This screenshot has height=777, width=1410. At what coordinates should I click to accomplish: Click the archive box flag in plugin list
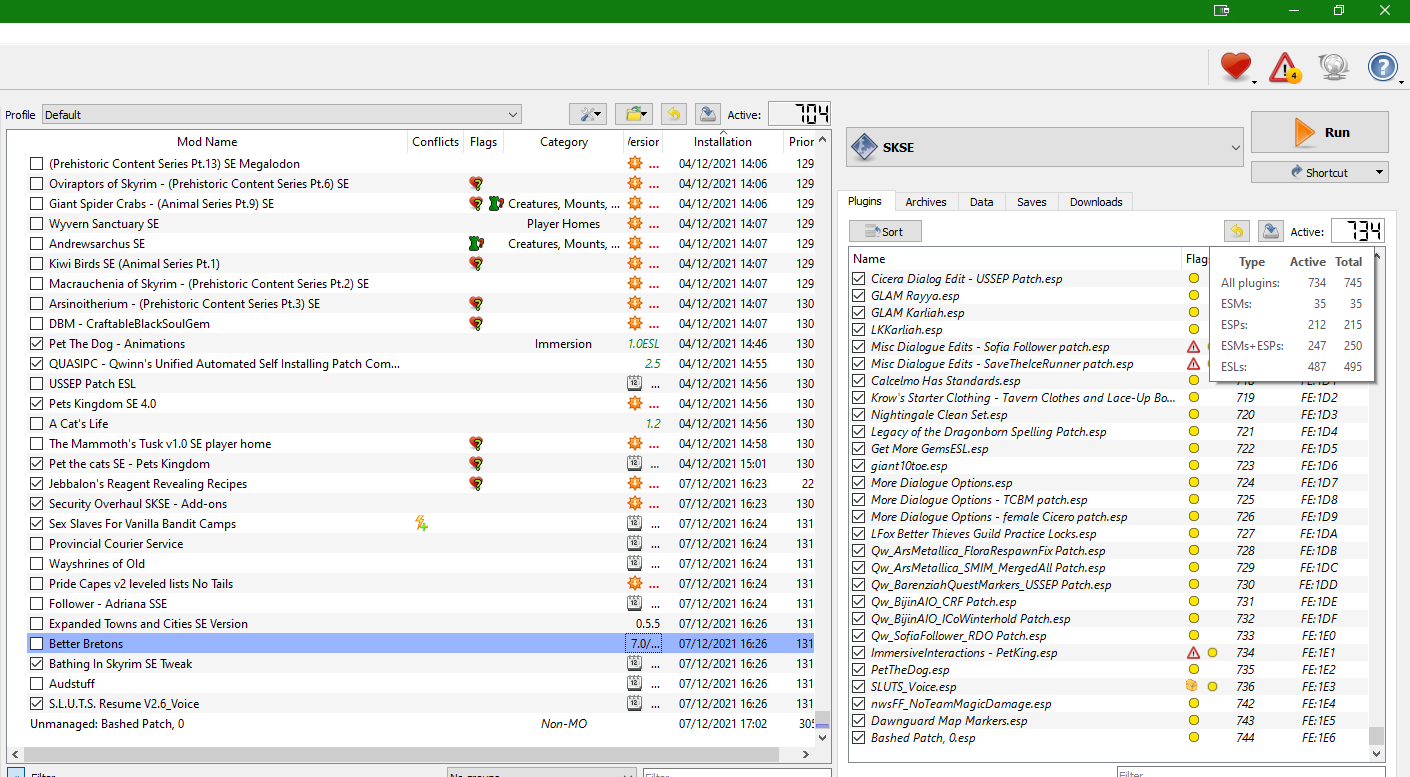[x=1192, y=687]
